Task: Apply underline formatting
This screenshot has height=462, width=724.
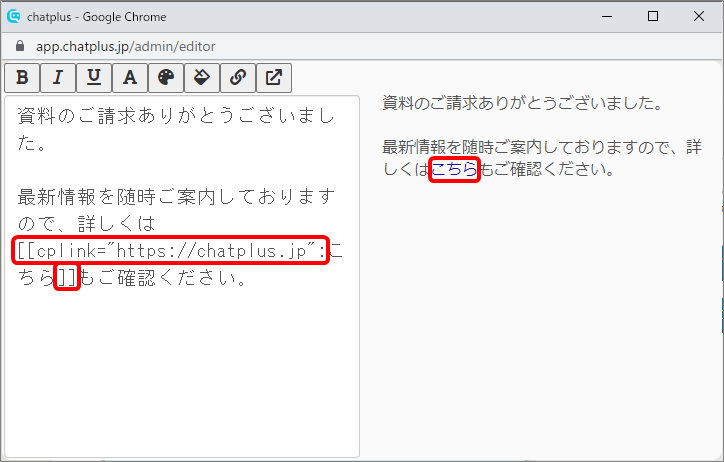Action: [94, 78]
